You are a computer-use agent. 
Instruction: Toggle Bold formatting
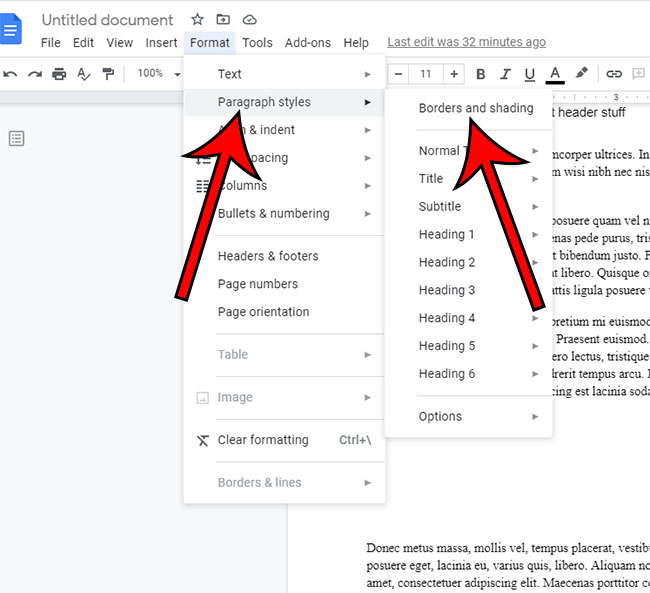pos(481,74)
